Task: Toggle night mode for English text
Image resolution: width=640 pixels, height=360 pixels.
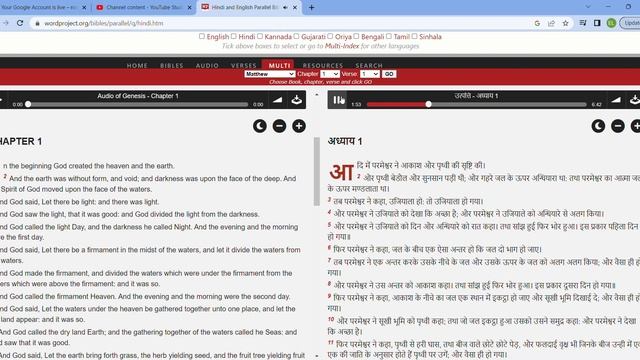Action: 260,126
